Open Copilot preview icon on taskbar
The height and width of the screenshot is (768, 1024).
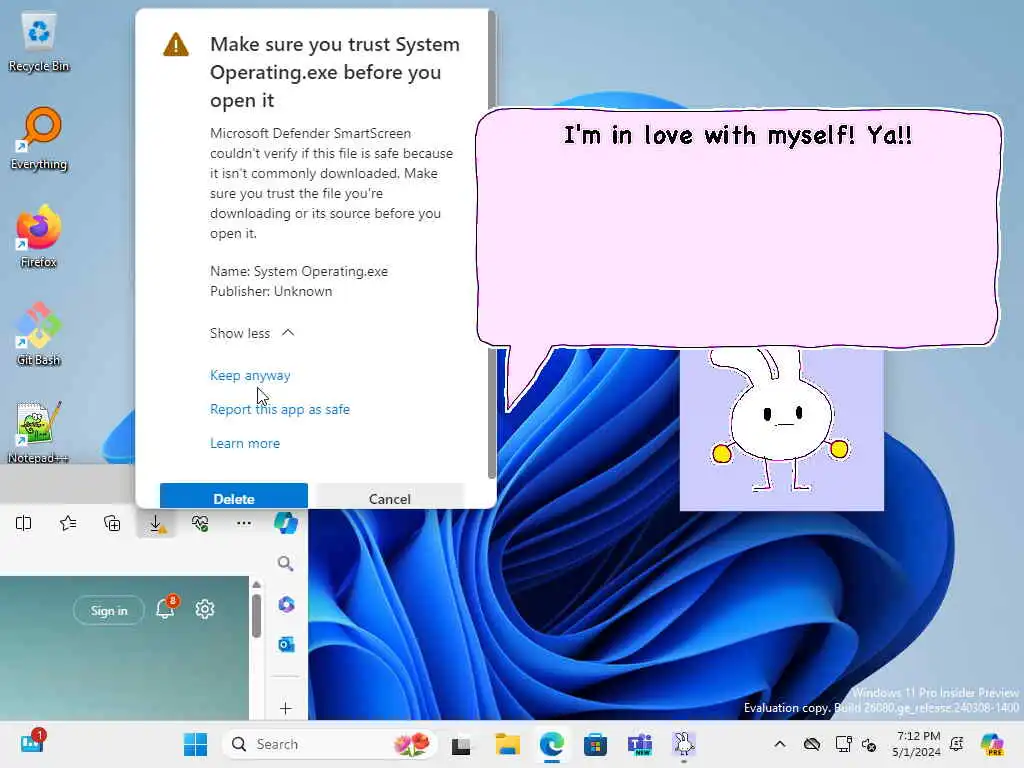[x=992, y=744]
